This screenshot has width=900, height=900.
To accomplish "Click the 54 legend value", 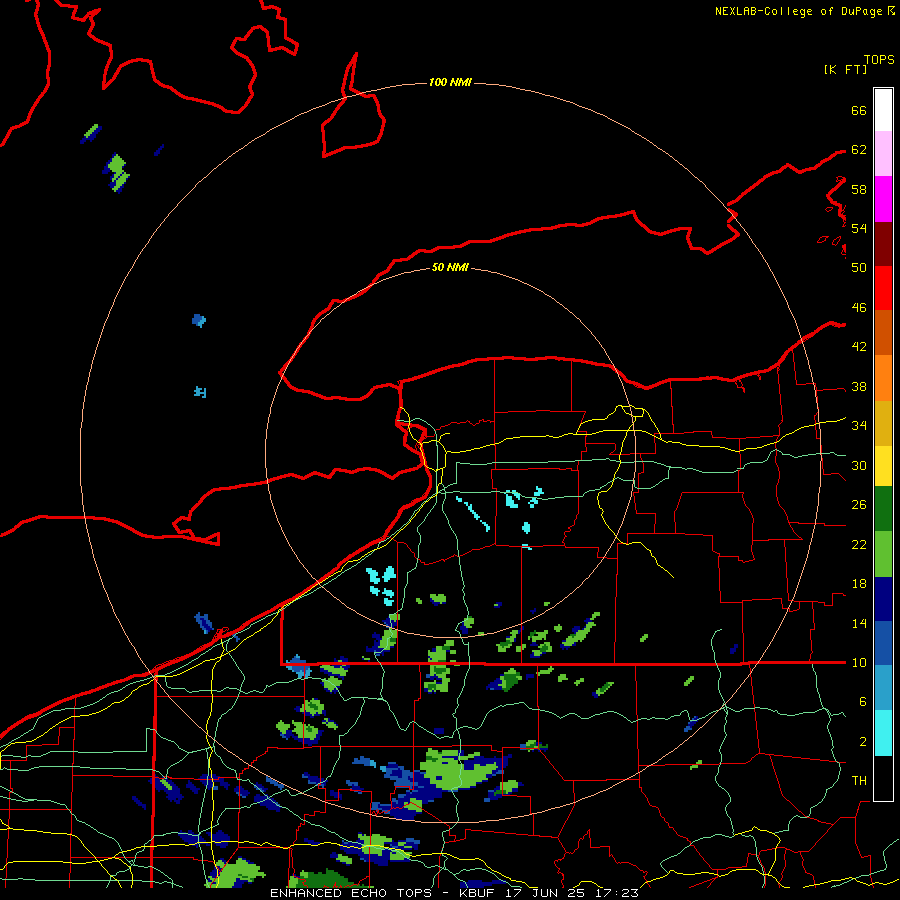I will 859,228.
